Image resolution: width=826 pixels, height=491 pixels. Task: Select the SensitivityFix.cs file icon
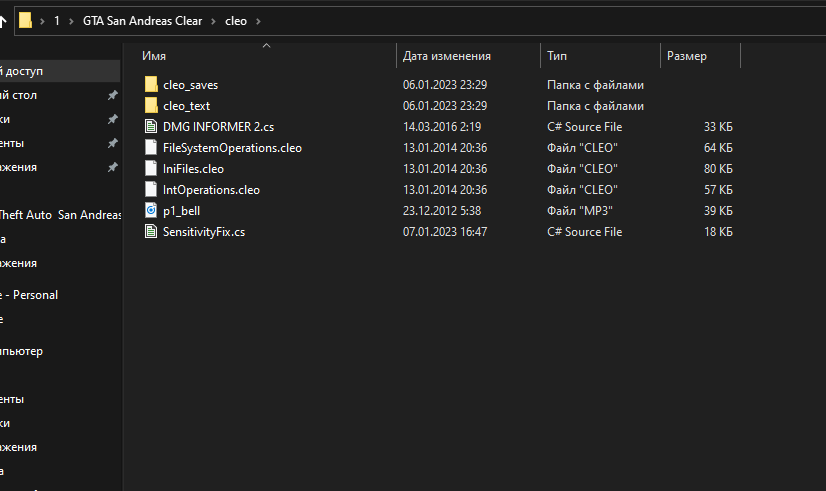pyautogui.click(x=151, y=231)
